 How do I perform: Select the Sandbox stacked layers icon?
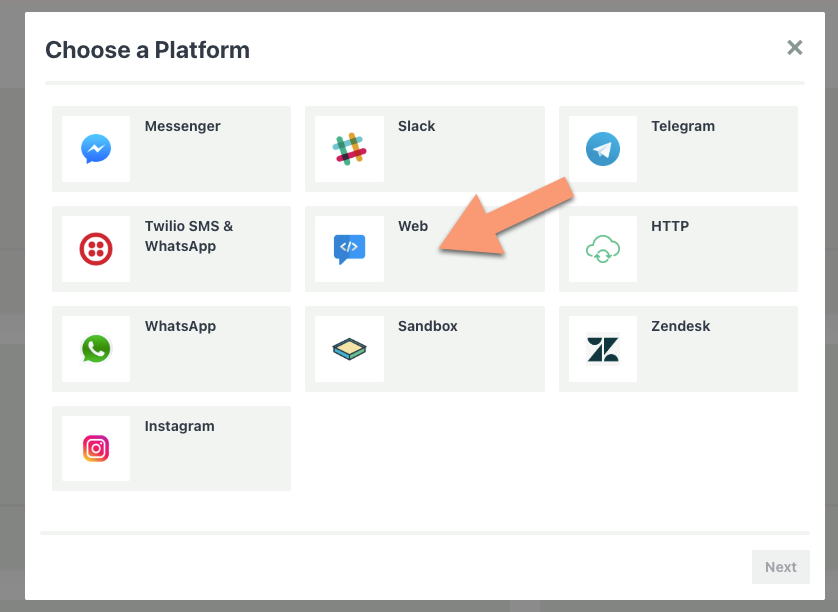(348, 348)
